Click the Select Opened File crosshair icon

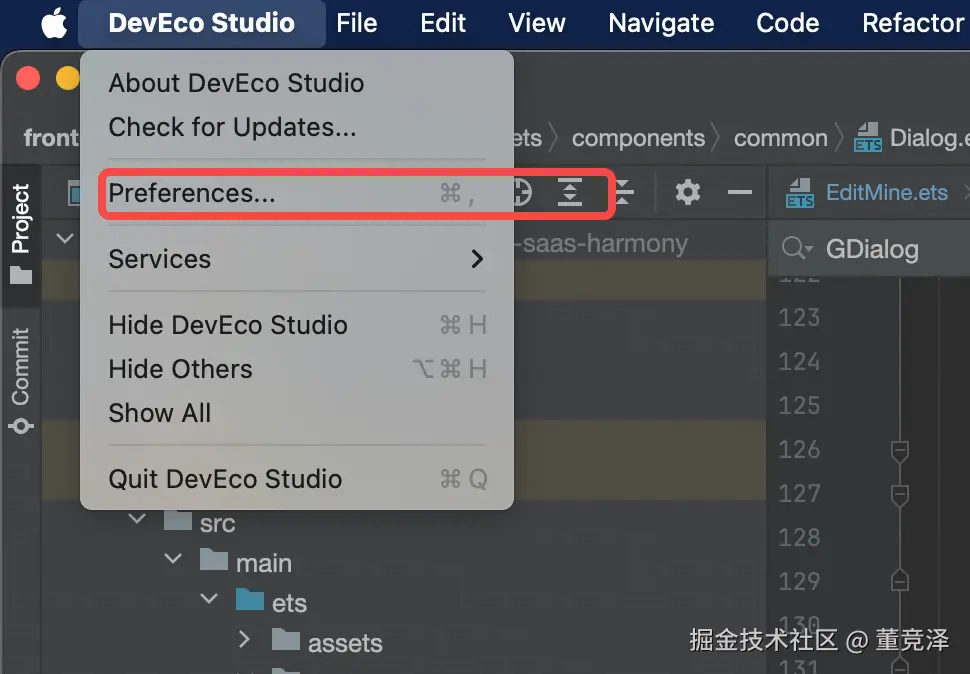coord(521,193)
